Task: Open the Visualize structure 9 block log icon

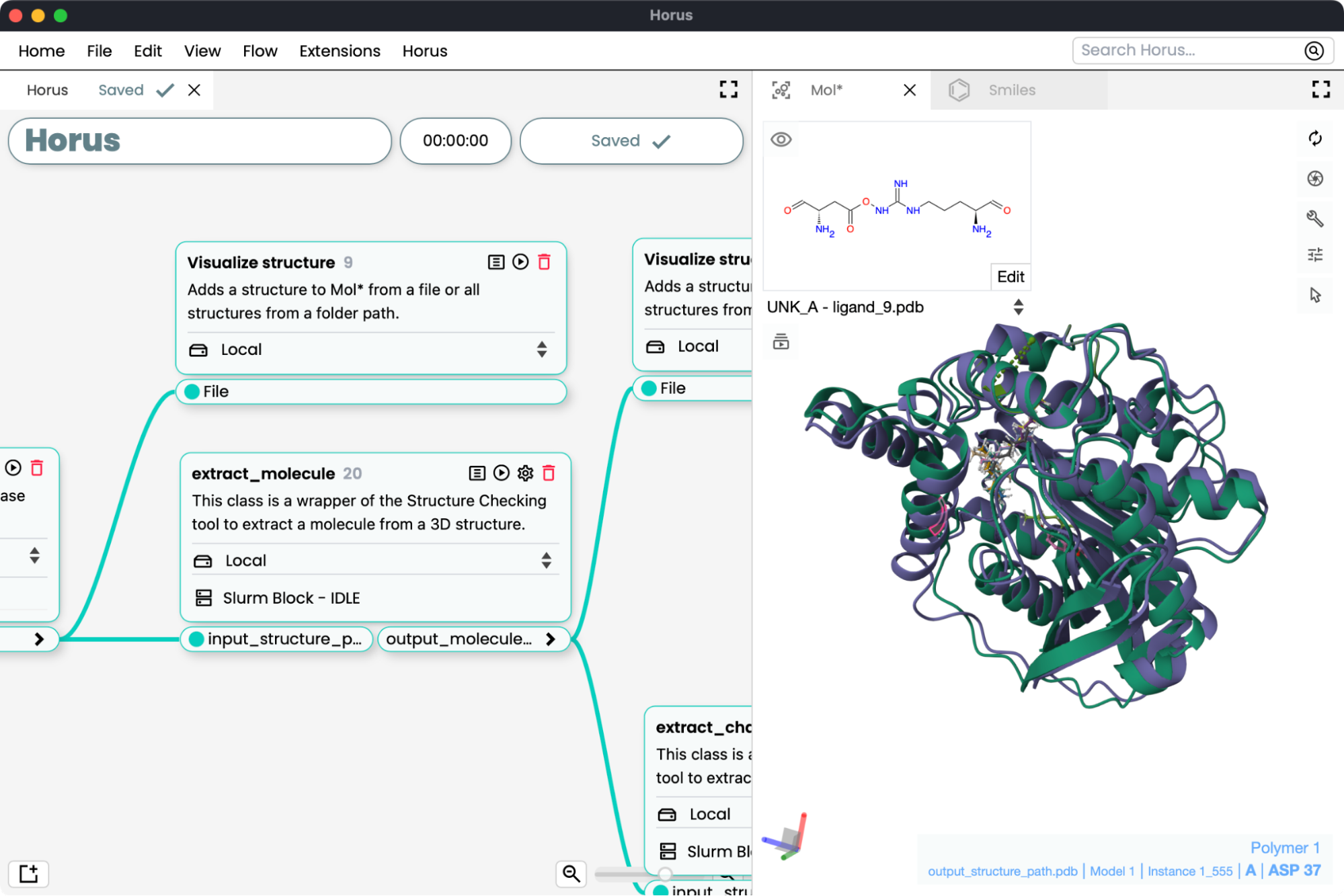Action: click(496, 262)
